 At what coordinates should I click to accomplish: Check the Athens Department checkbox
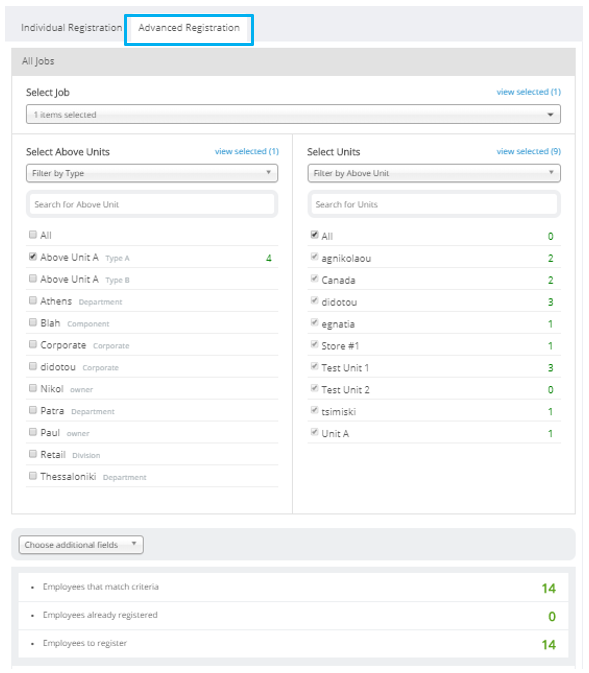33,300
